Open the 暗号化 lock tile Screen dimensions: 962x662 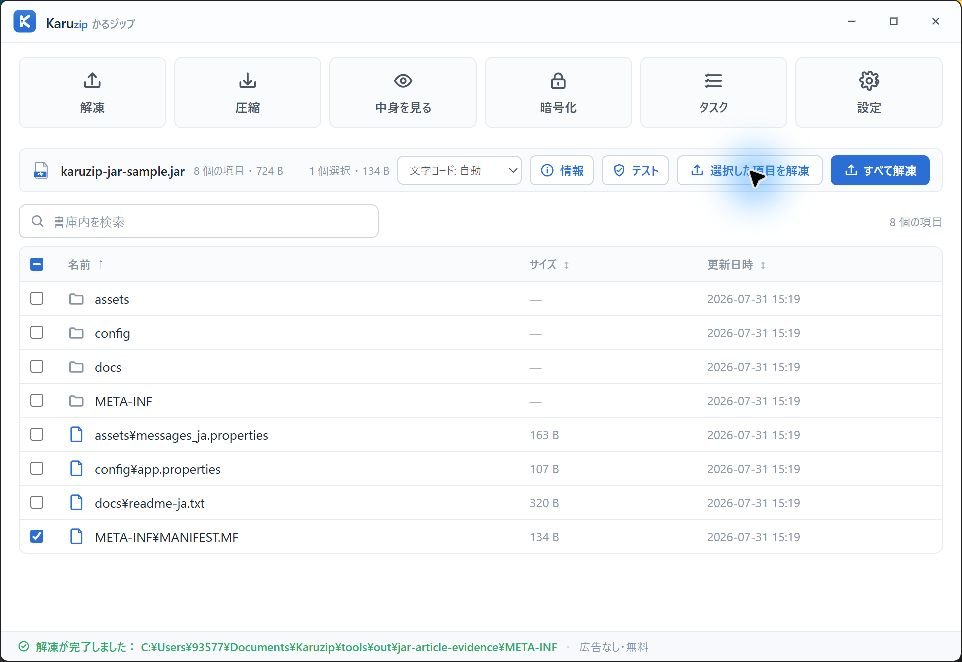pyautogui.click(x=558, y=93)
